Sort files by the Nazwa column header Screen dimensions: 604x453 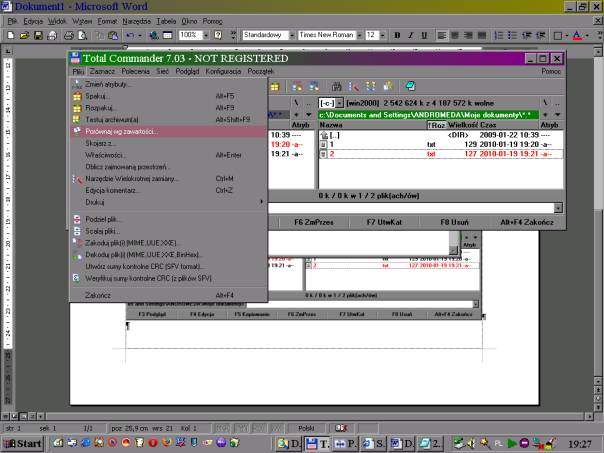[x=372, y=125]
